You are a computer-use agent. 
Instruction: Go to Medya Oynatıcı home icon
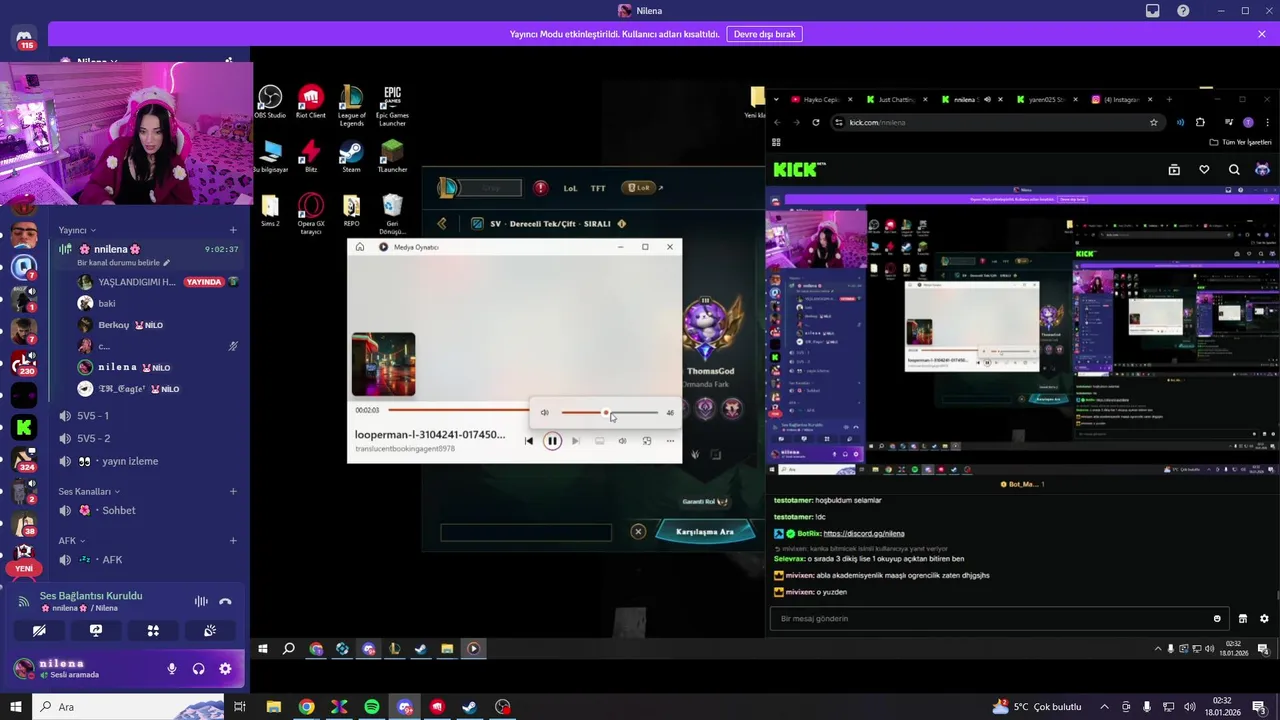(360, 247)
